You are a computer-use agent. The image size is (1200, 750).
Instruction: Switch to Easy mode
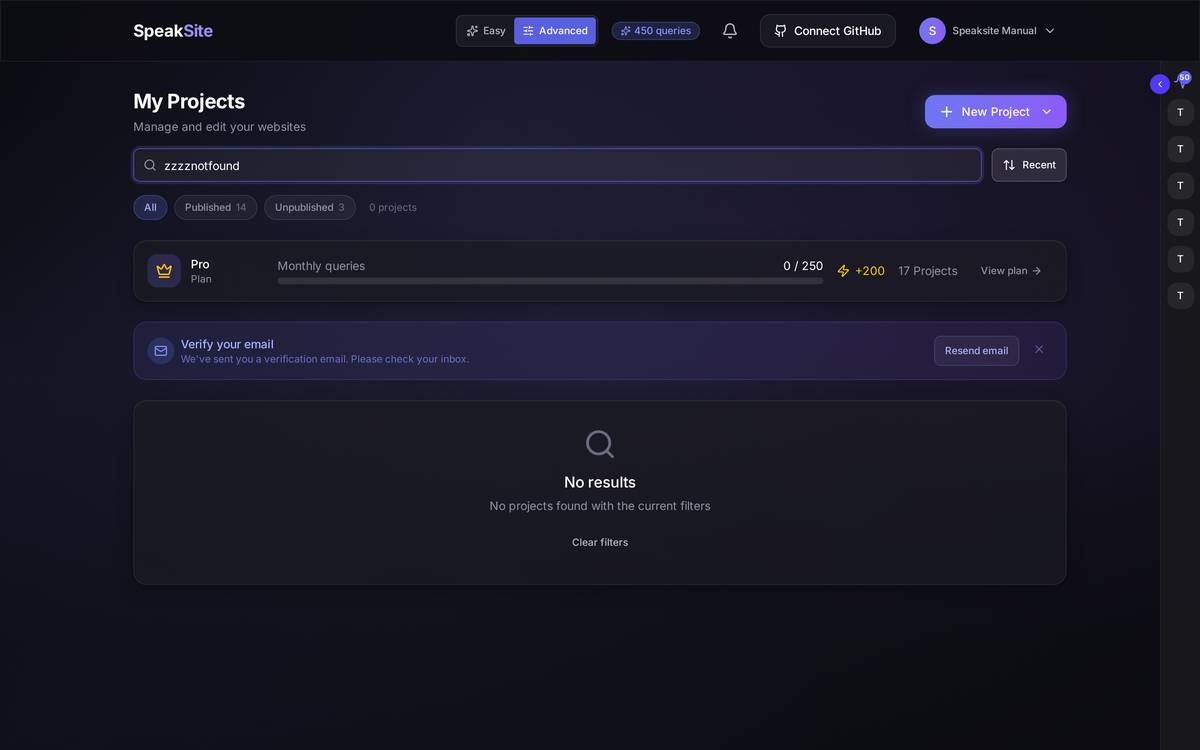(x=486, y=31)
